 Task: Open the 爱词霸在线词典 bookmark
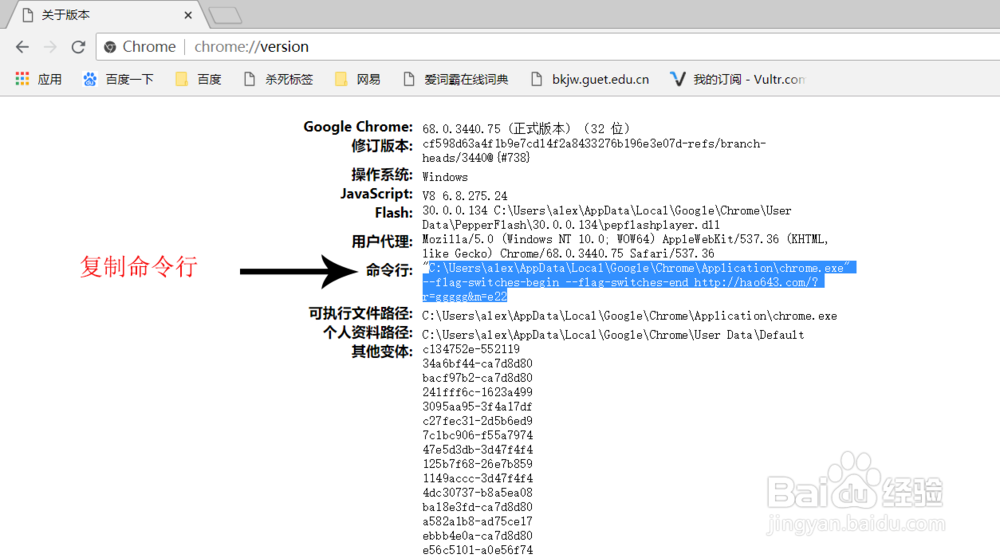455,79
